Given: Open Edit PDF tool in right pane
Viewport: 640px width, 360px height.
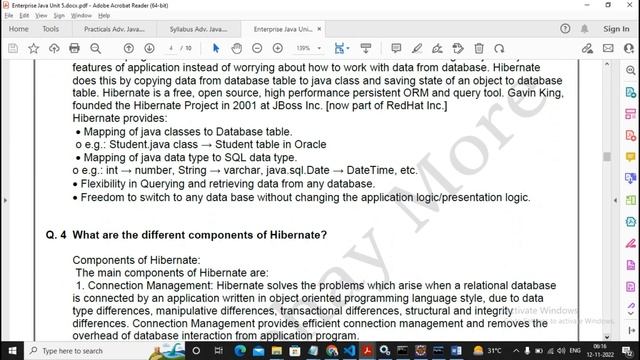Looking at the screenshot, I should [x=631, y=113].
